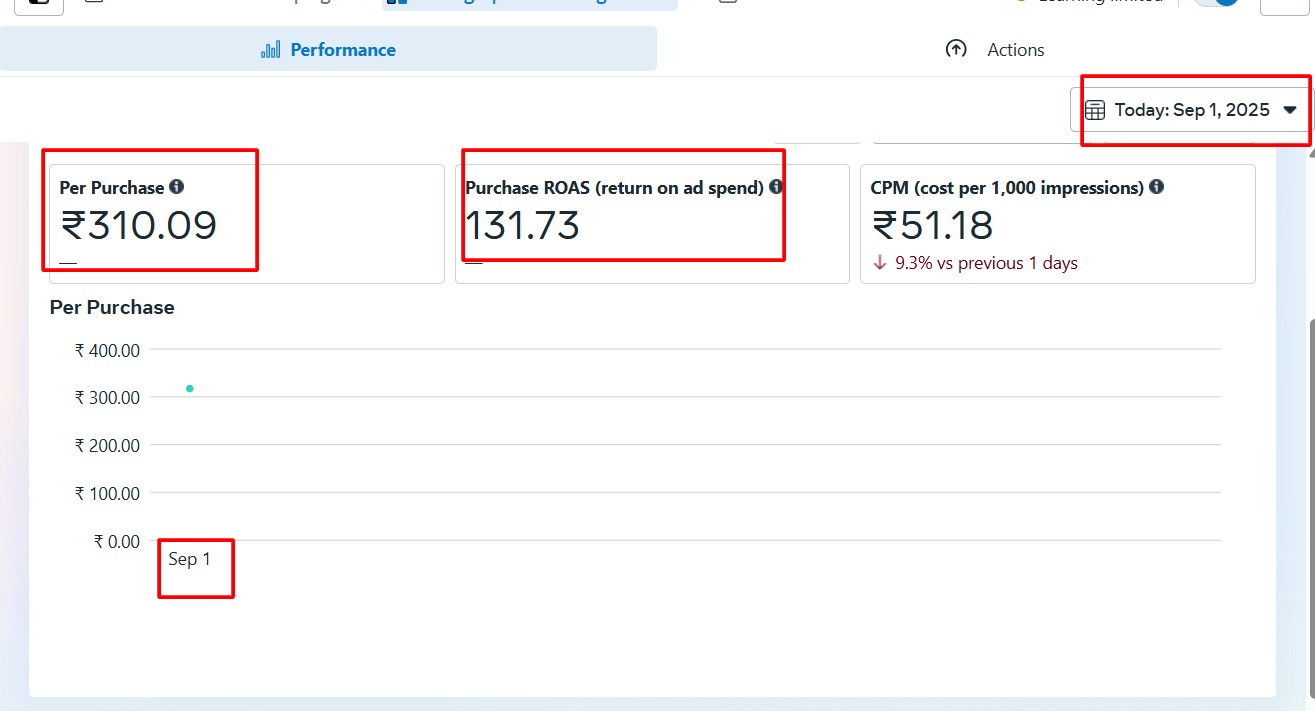Expand the Today: Sep 1, 2025 date dropdown
Image resolution: width=1315 pixels, height=711 pixels.
coord(1191,110)
